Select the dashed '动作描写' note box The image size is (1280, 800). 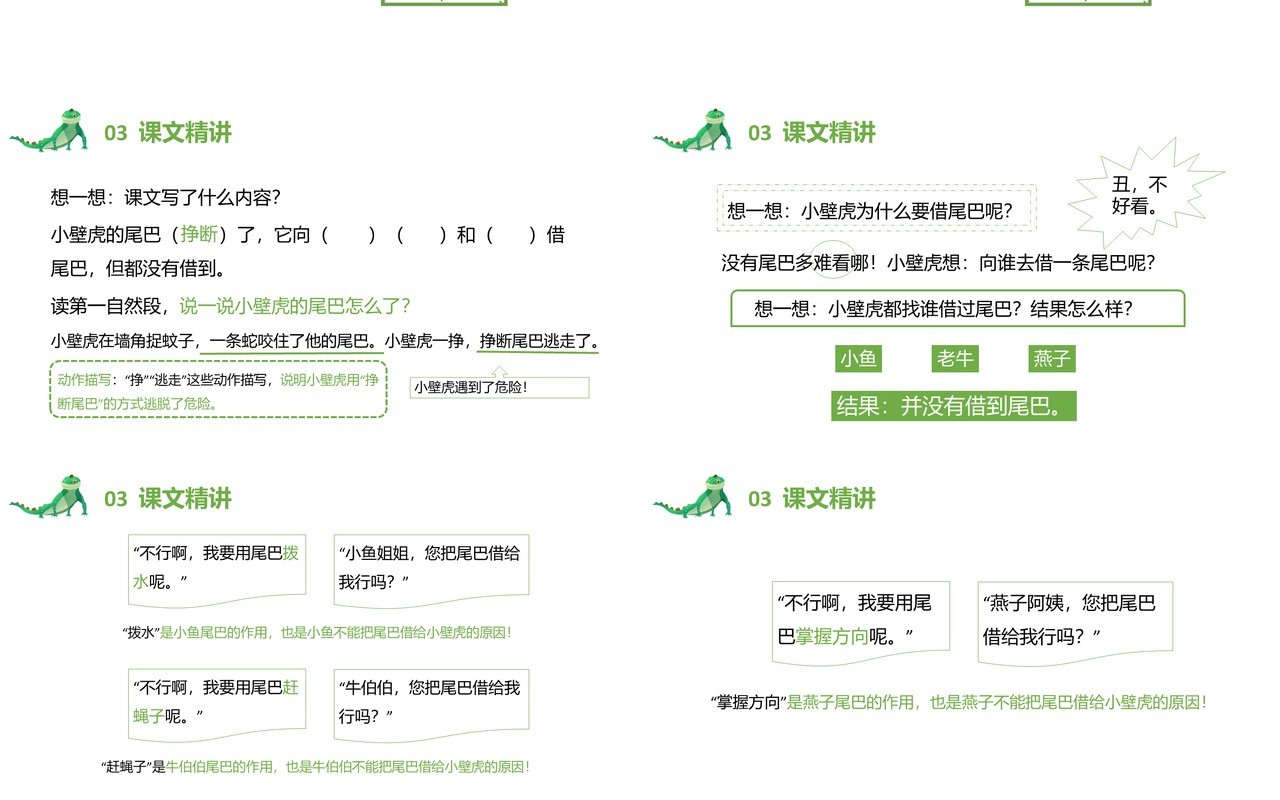pos(218,389)
